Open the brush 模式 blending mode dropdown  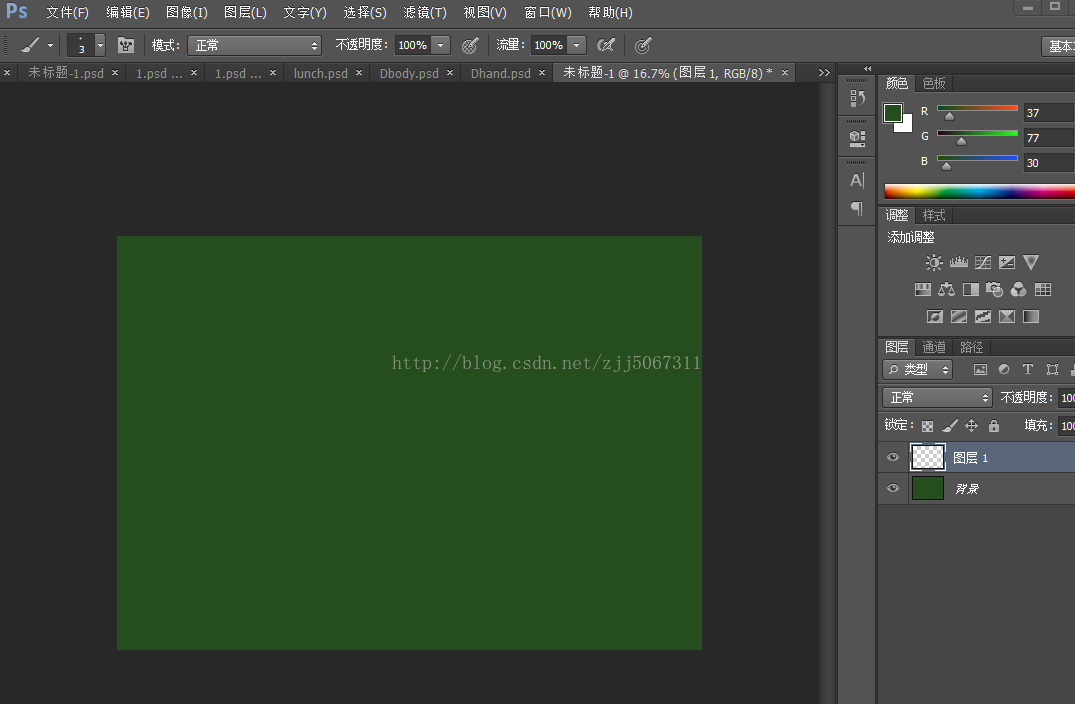[x=254, y=45]
